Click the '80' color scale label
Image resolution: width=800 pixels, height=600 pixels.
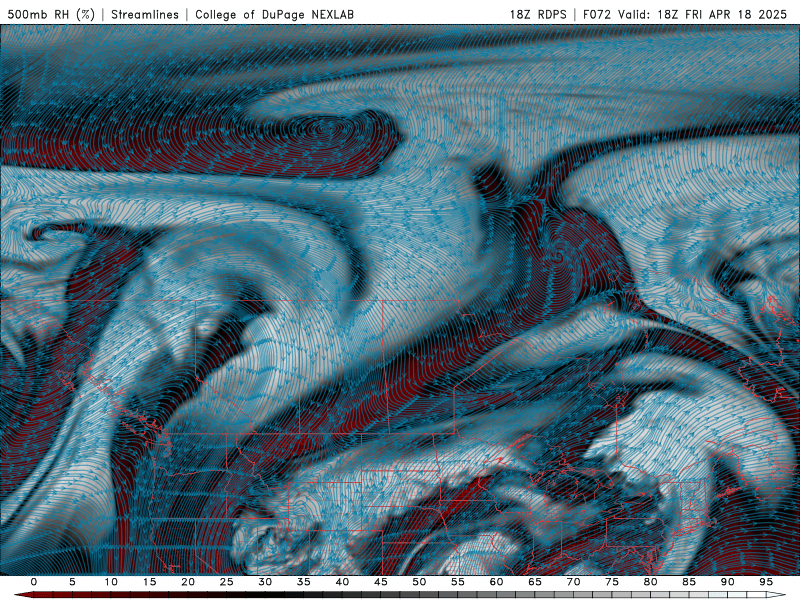pyautogui.click(x=651, y=582)
